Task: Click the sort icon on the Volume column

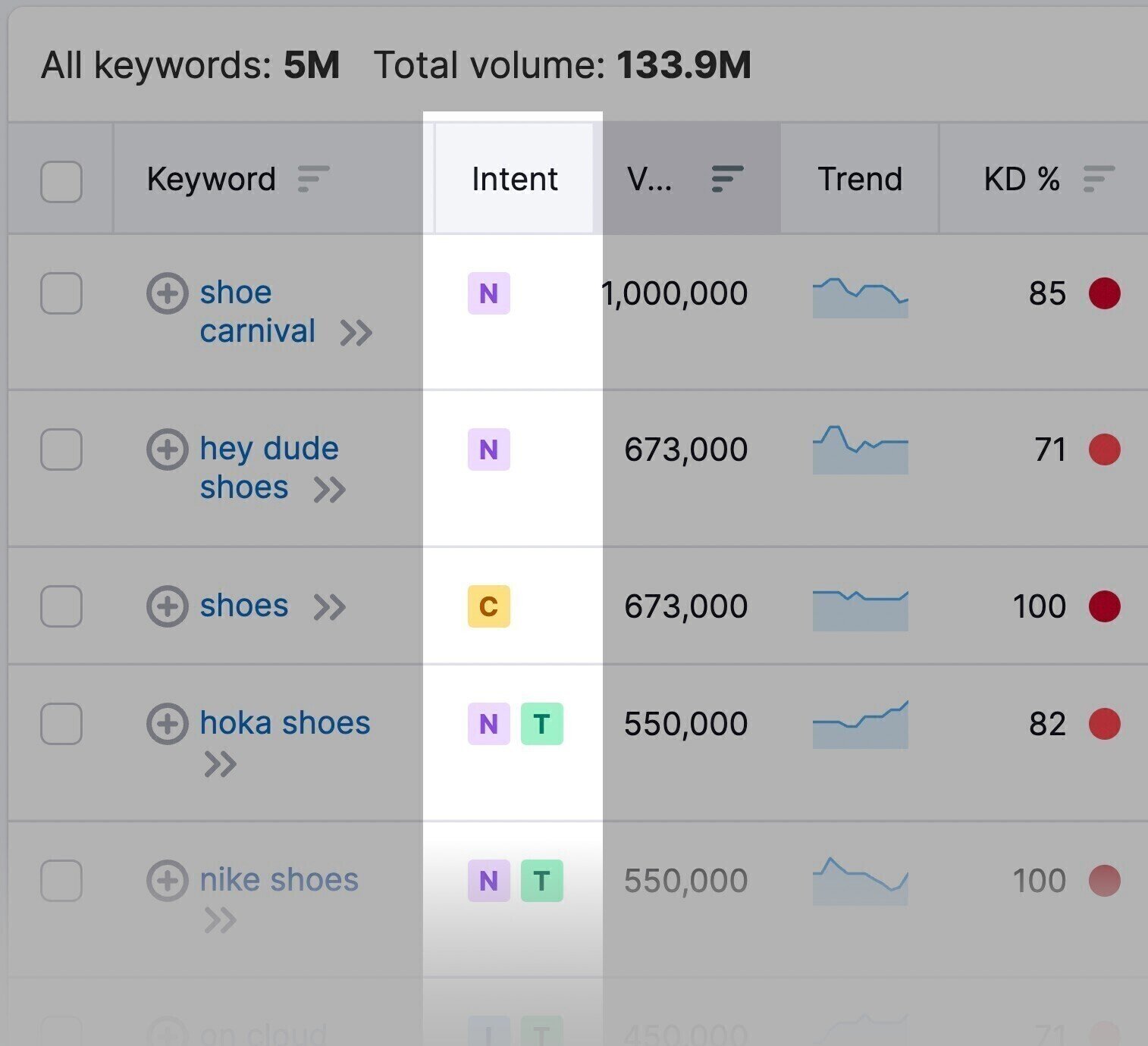Action: pyautogui.click(x=724, y=180)
